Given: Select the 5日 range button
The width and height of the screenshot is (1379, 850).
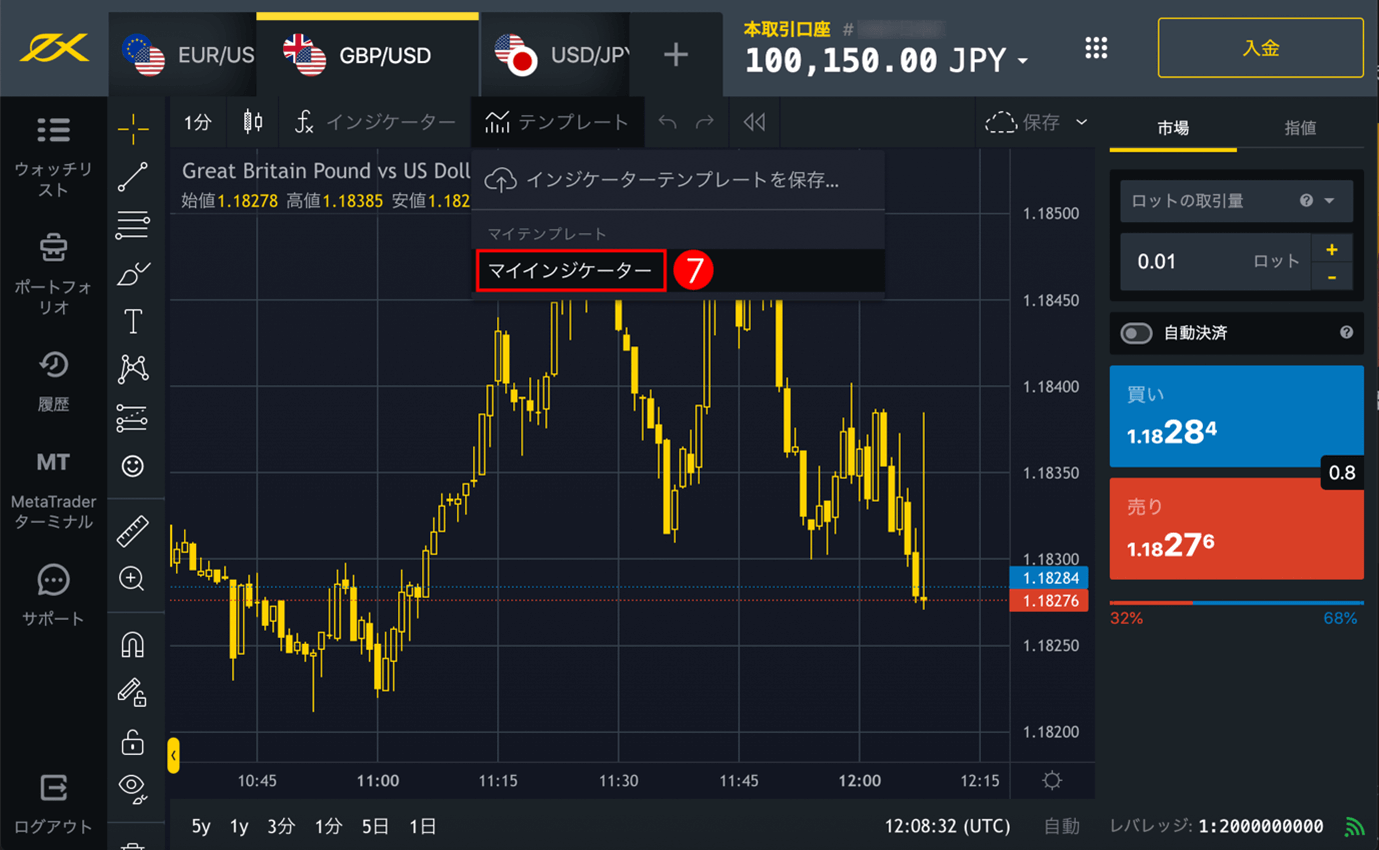Looking at the screenshot, I should [x=375, y=826].
